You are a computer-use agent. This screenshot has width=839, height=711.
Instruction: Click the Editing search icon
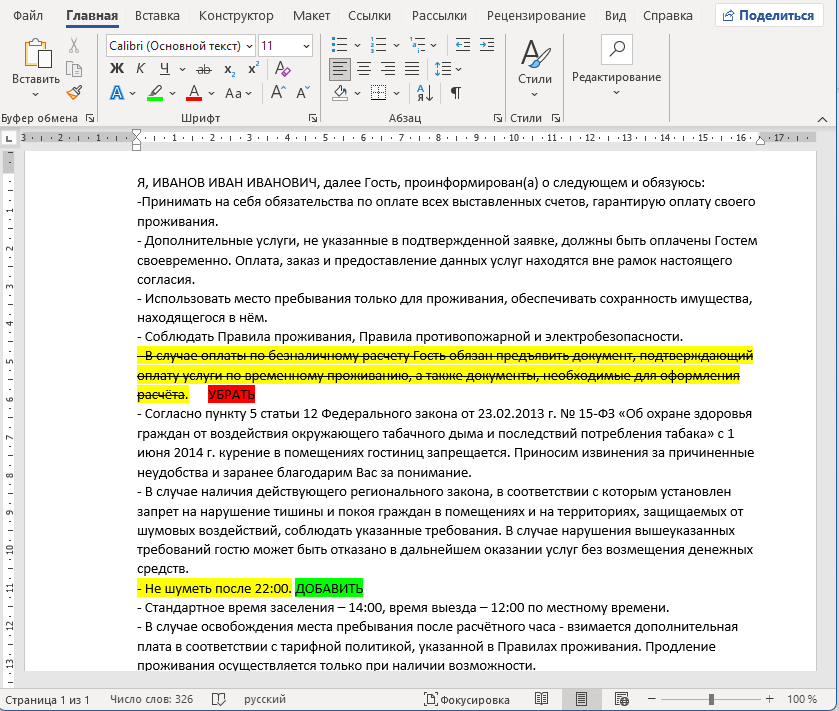coord(616,49)
